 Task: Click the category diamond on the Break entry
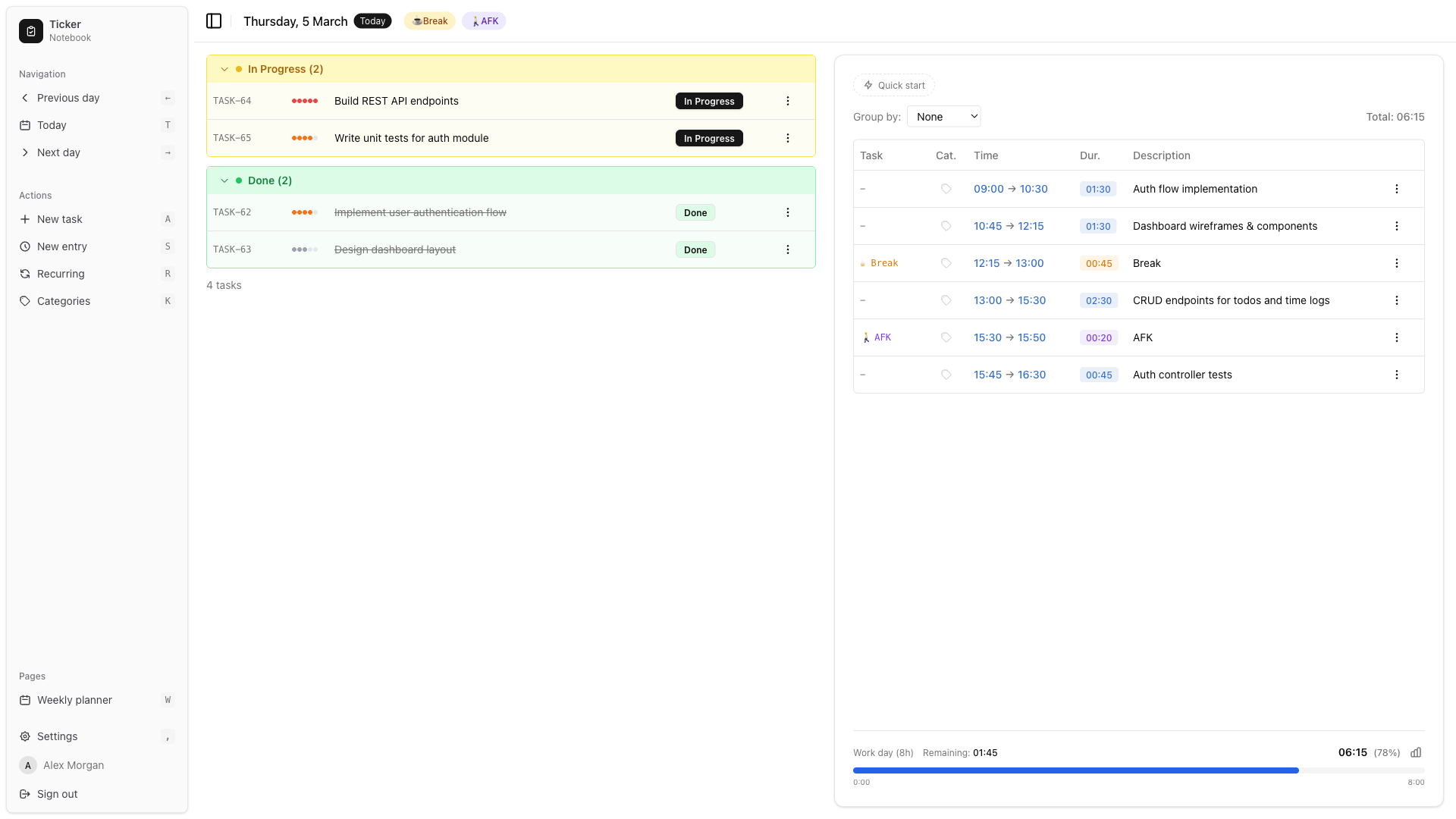coord(946,263)
